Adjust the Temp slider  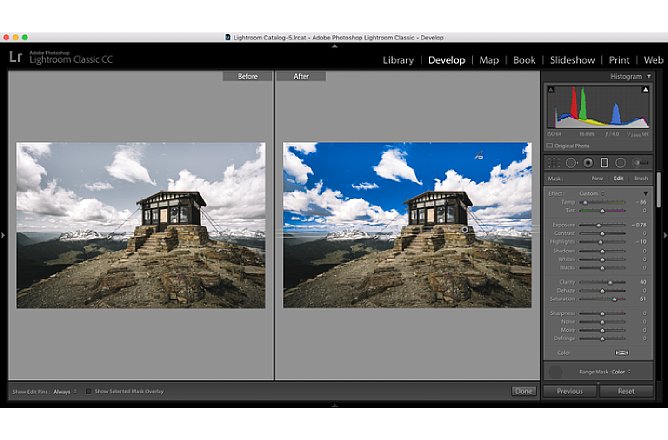click(x=602, y=202)
